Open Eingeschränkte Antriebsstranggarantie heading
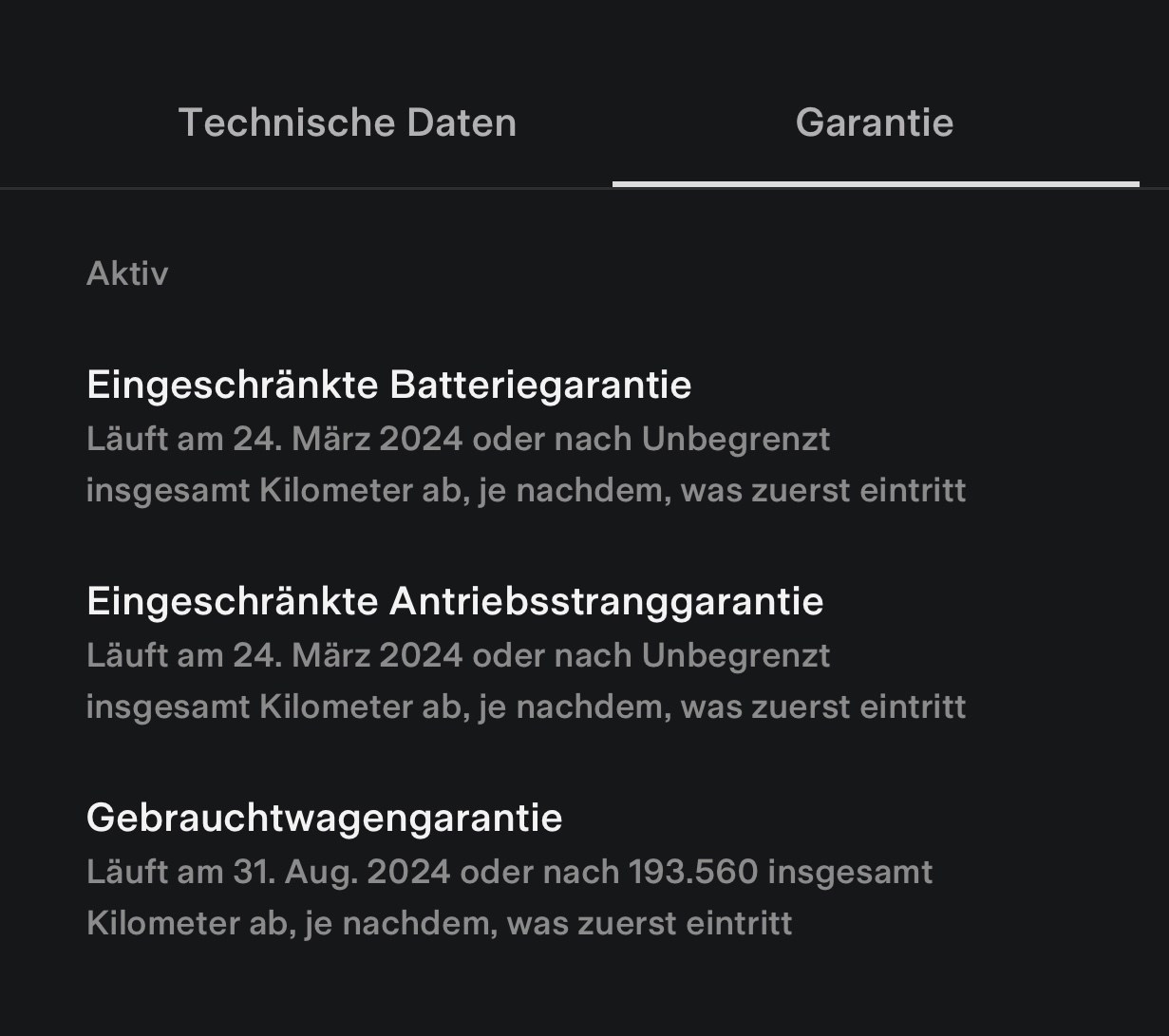The width and height of the screenshot is (1169, 1036). [x=455, y=601]
